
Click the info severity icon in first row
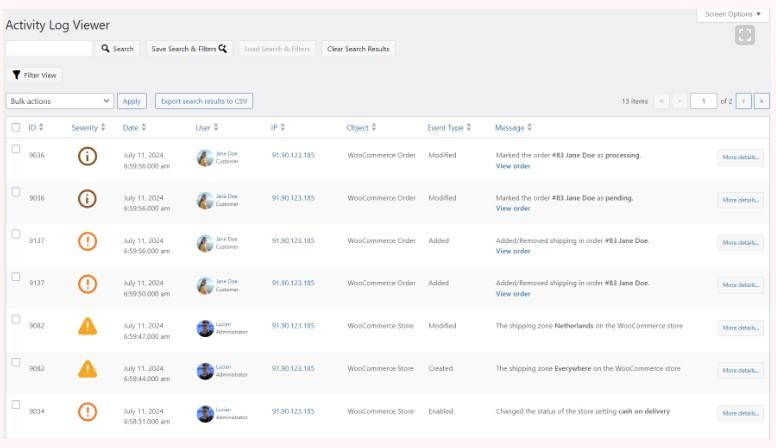tap(87, 157)
